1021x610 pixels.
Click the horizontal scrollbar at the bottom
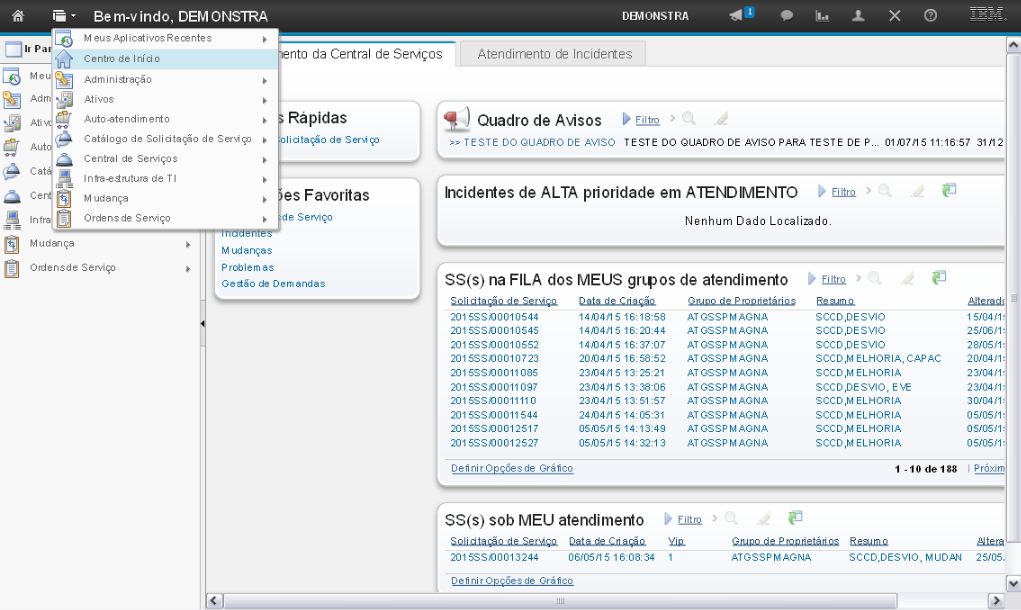click(560, 600)
